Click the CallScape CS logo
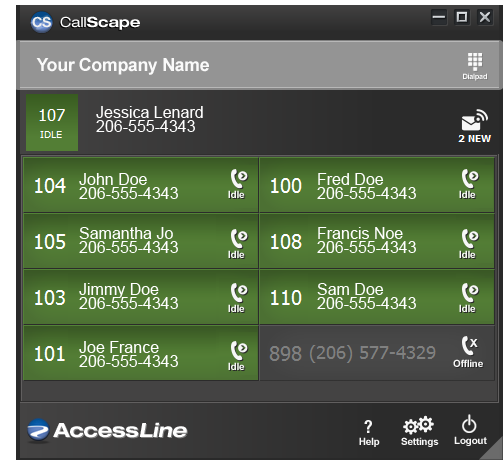Image resolution: width=504 pixels, height=460 pixels. 41,22
